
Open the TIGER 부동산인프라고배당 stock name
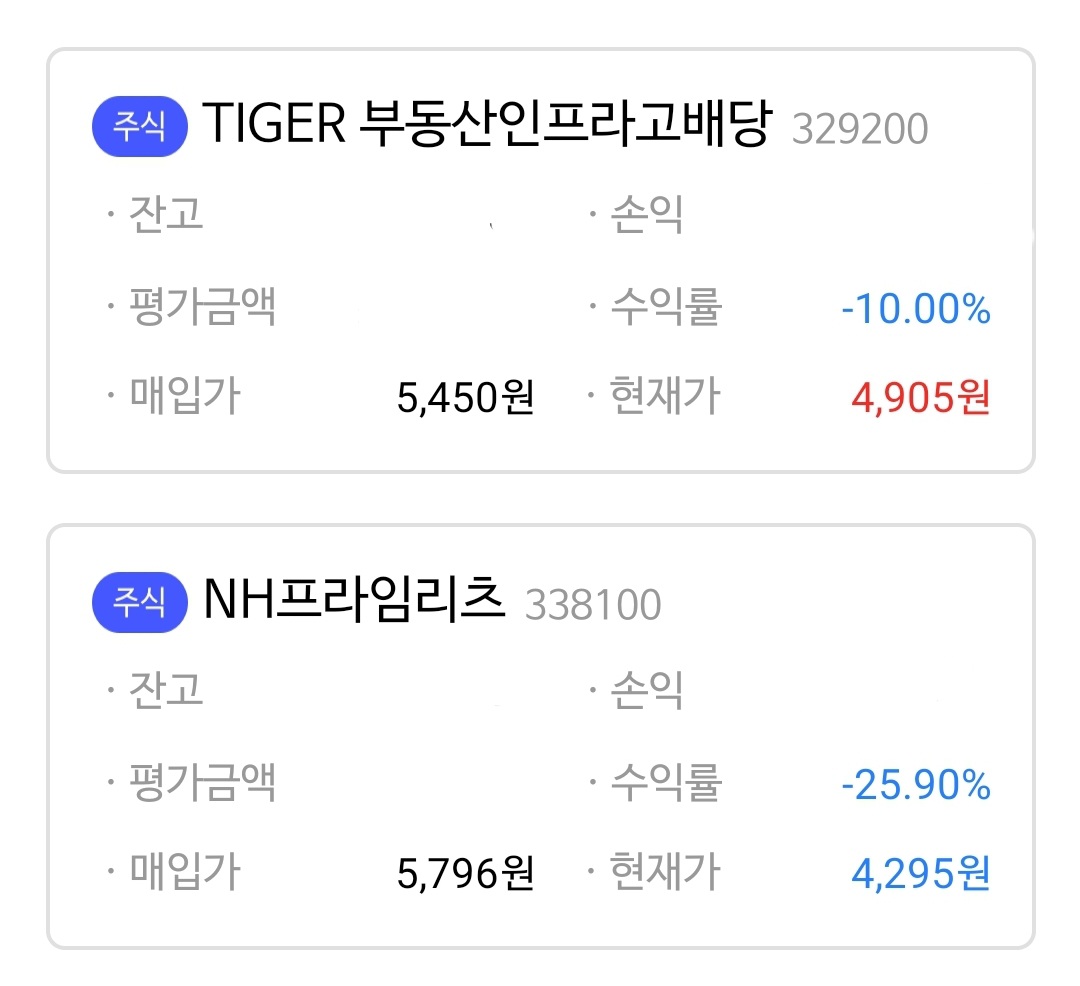click(487, 126)
